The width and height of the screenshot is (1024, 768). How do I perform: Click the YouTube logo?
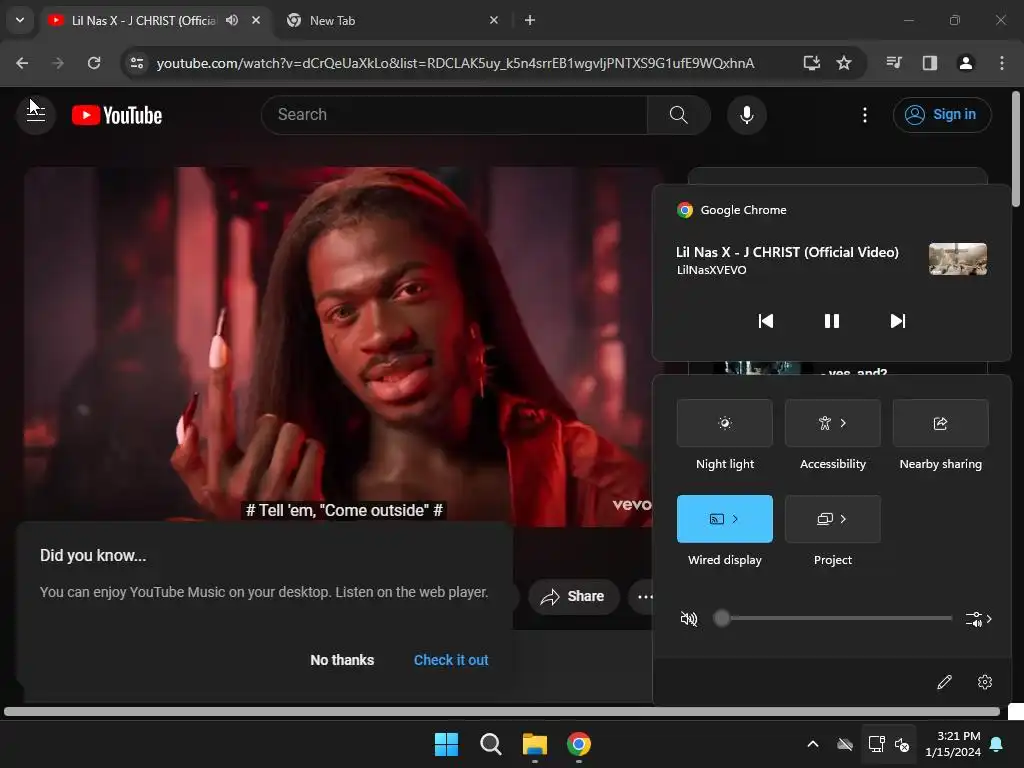tap(117, 116)
